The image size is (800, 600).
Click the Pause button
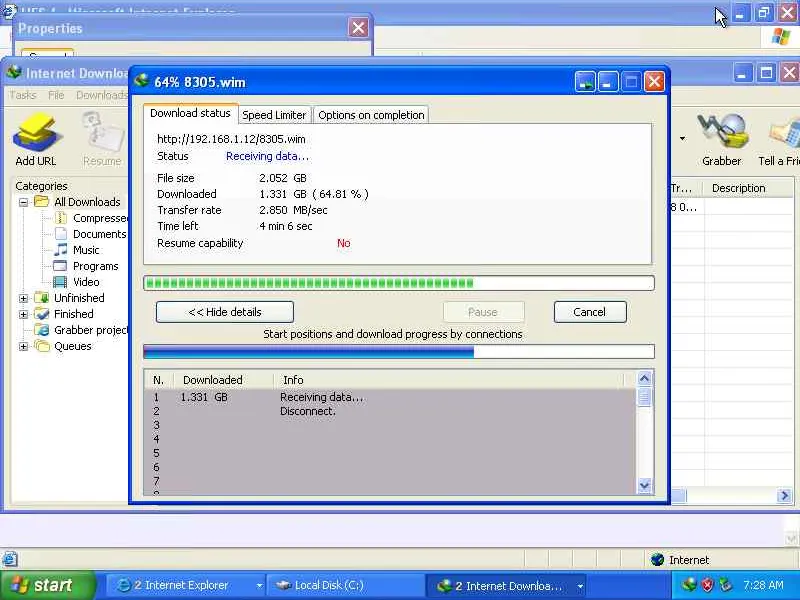click(483, 312)
